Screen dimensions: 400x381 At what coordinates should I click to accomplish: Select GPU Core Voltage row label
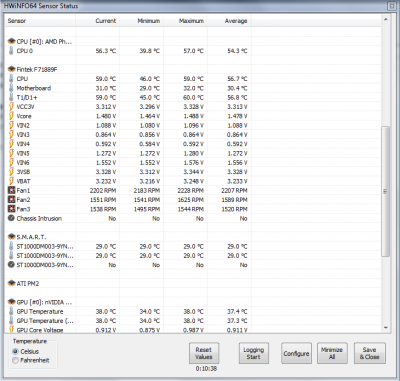[x=40, y=330]
